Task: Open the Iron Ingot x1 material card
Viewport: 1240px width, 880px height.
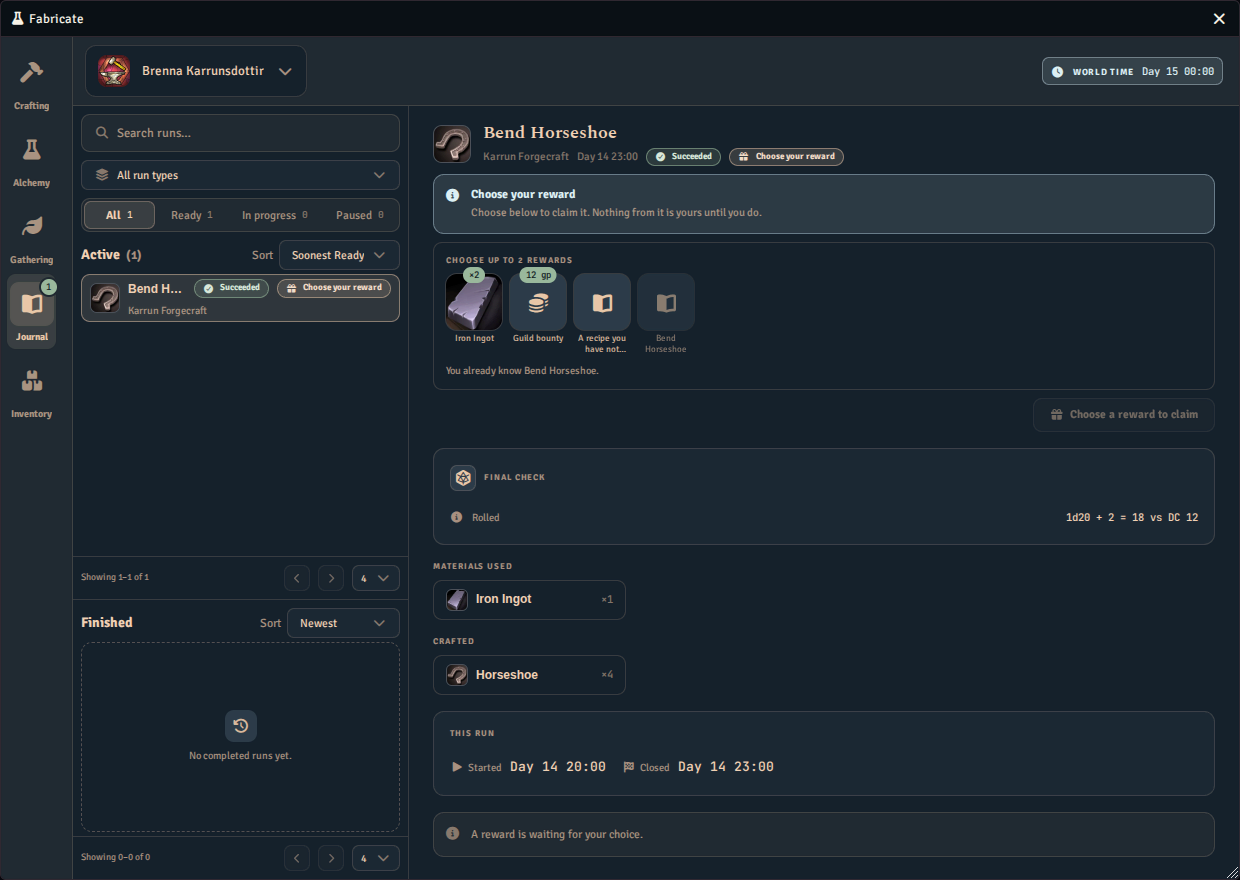Action: 529,600
